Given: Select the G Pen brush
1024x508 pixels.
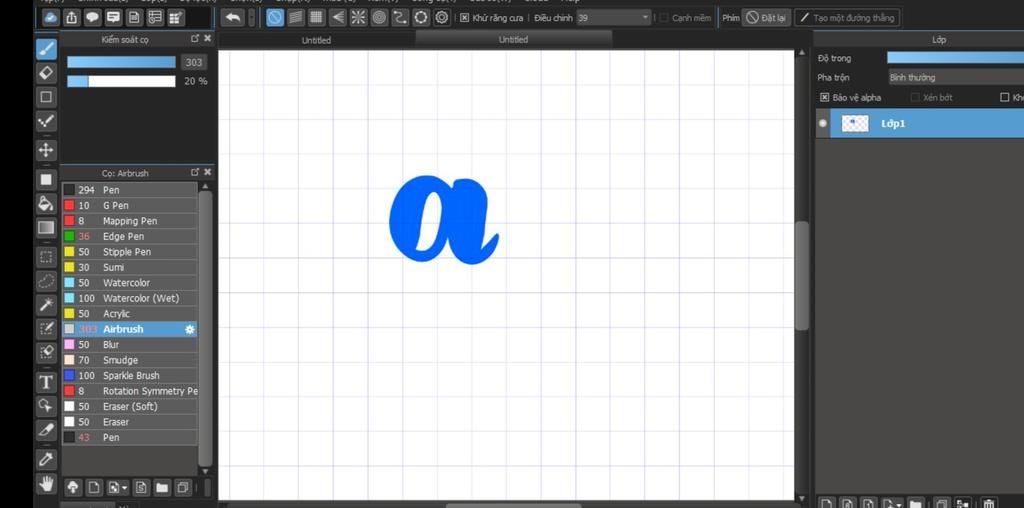Looking at the screenshot, I should coord(130,205).
